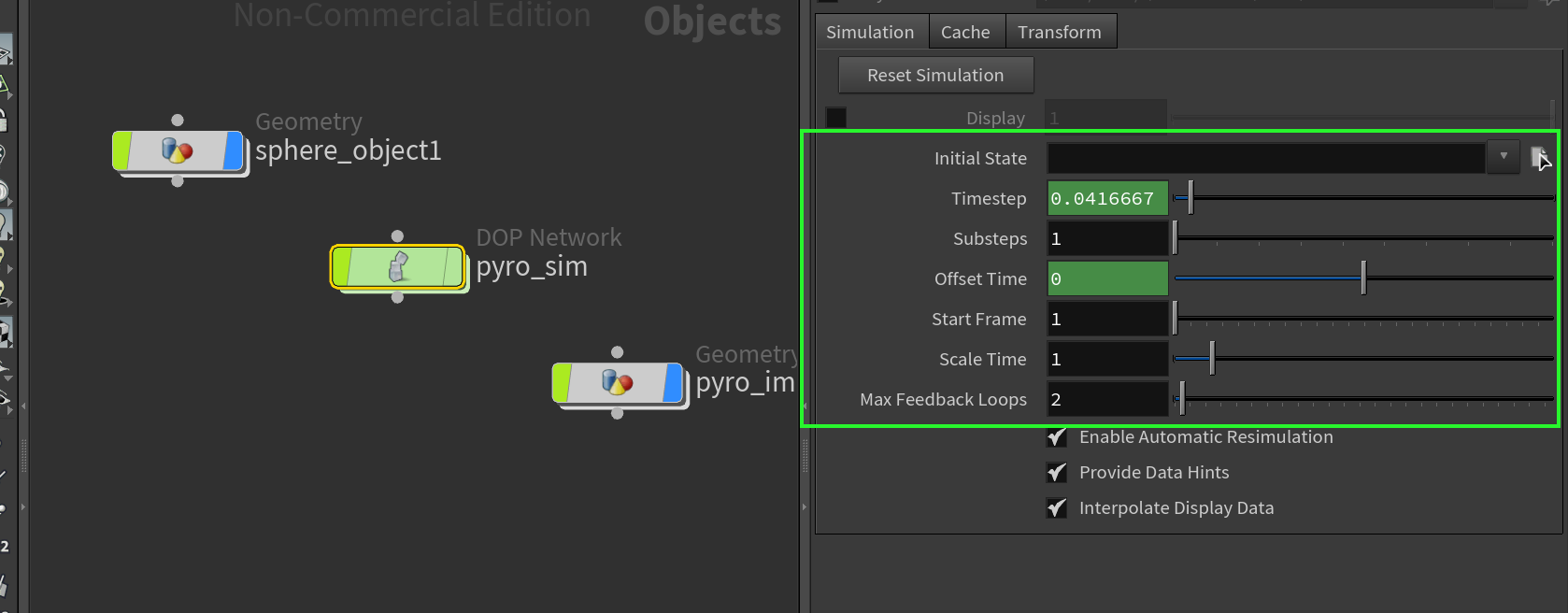The height and width of the screenshot is (613, 1568).
Task: Click the Reset Simulation button
Action: (935, 75)
